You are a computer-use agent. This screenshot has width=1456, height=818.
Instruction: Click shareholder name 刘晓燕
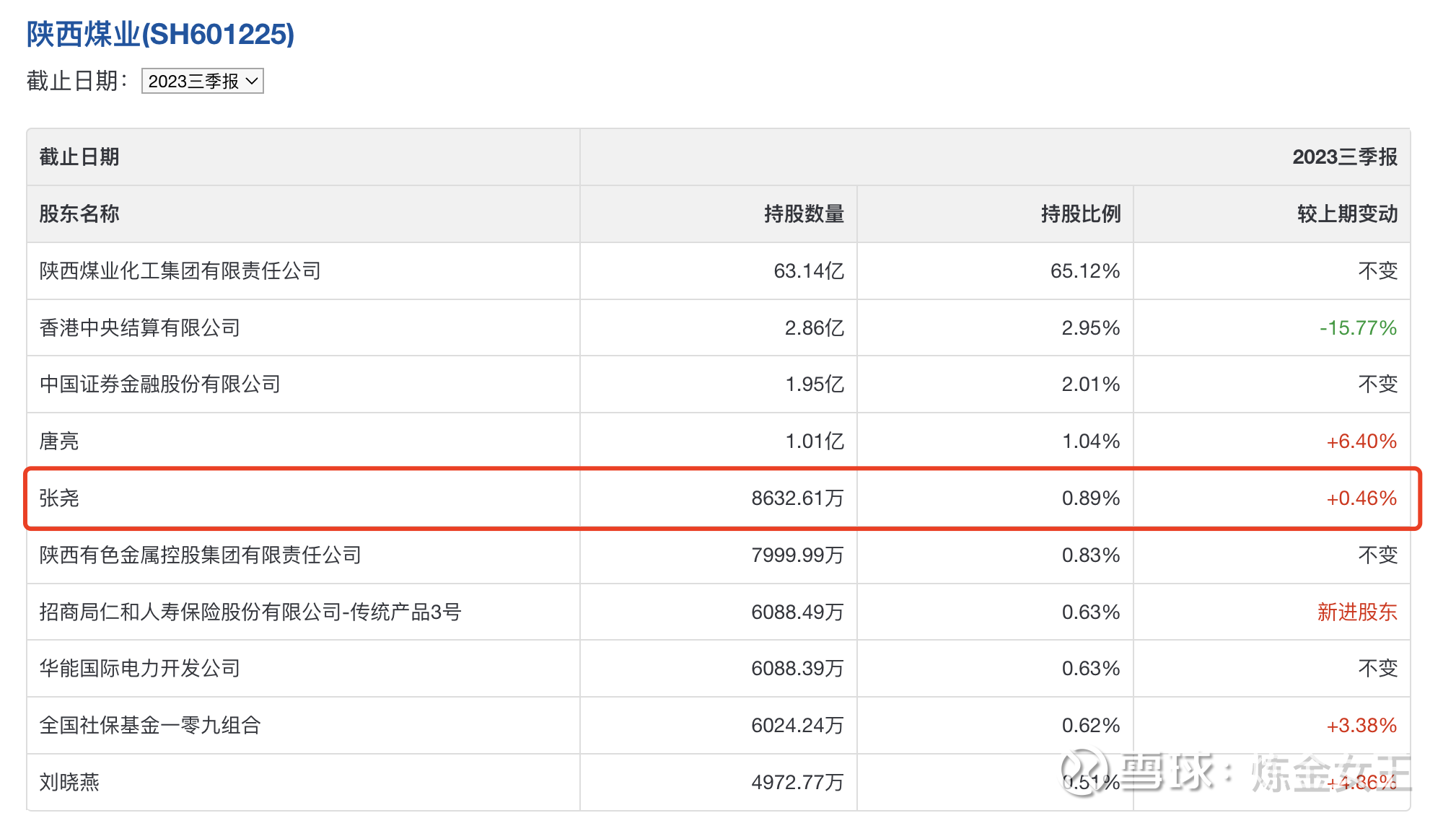pos(69,783)
